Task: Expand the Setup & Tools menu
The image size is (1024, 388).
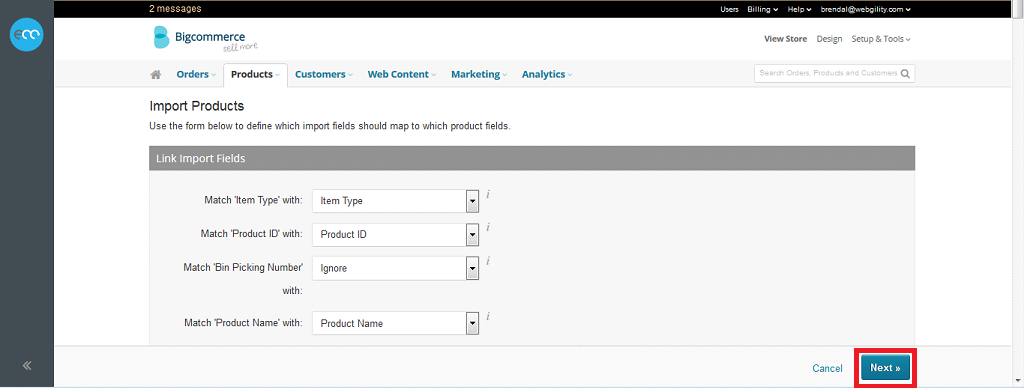Action: click(x=880, y=39)
